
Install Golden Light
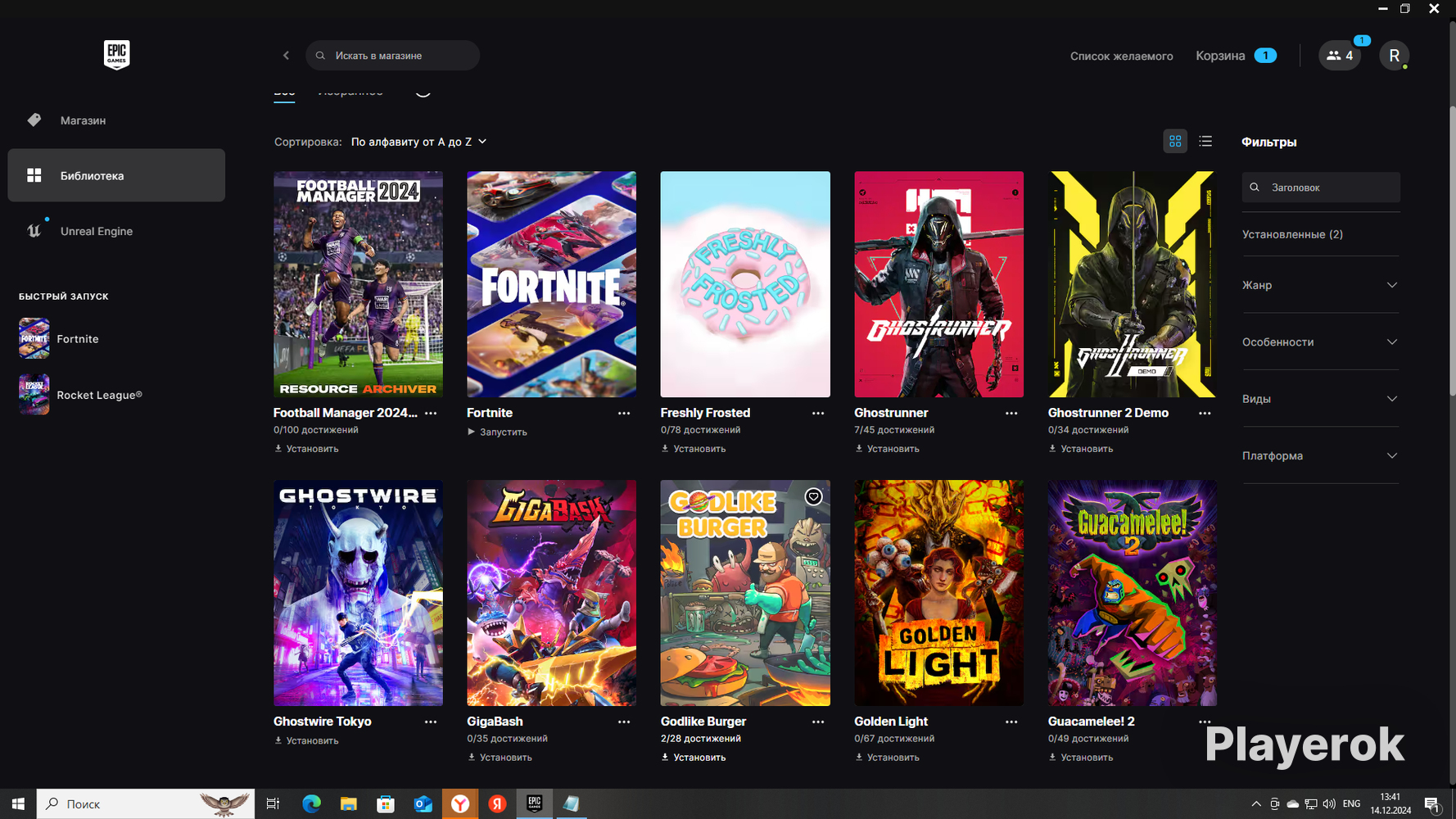(x=887, y=758)
